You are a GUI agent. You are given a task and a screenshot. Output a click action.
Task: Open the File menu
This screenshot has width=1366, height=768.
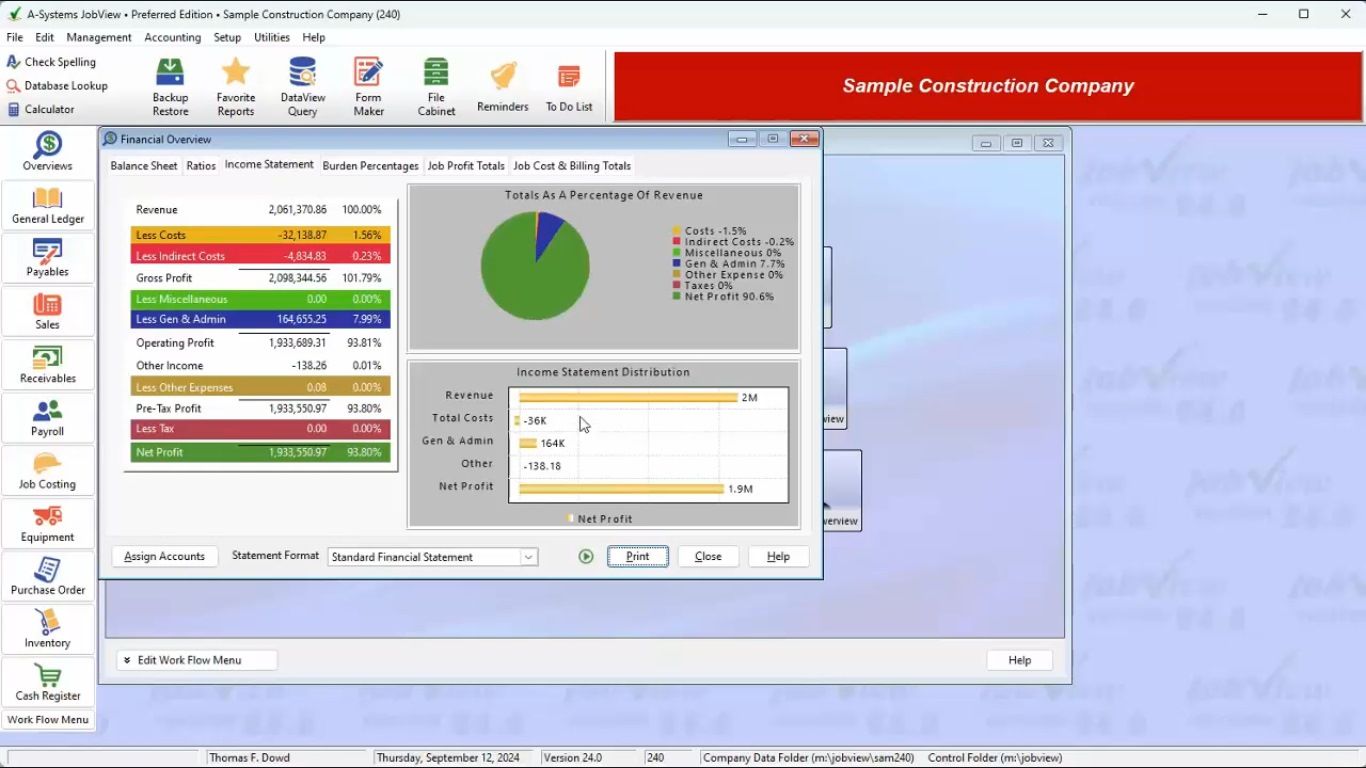point(14,37)
